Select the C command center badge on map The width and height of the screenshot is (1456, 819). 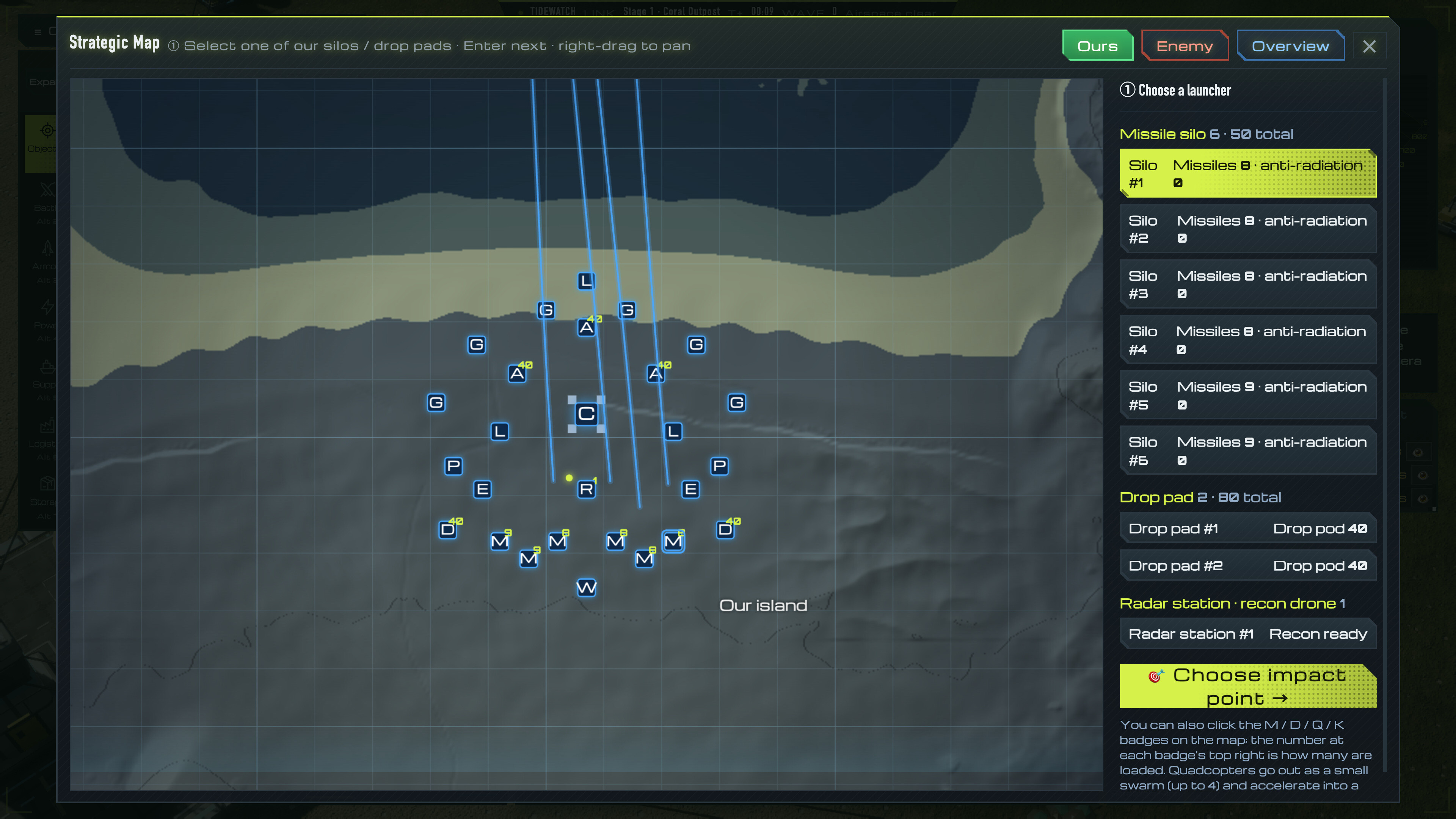pos(586,414)
